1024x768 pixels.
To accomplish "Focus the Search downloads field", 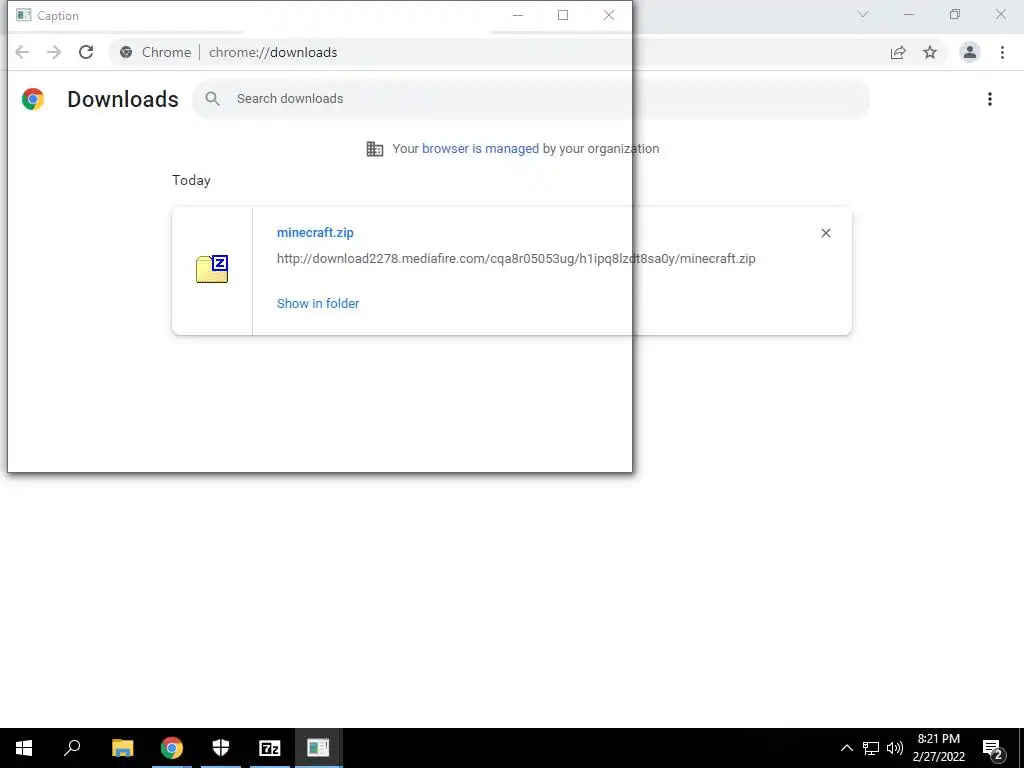I will [x=530, y=99].
